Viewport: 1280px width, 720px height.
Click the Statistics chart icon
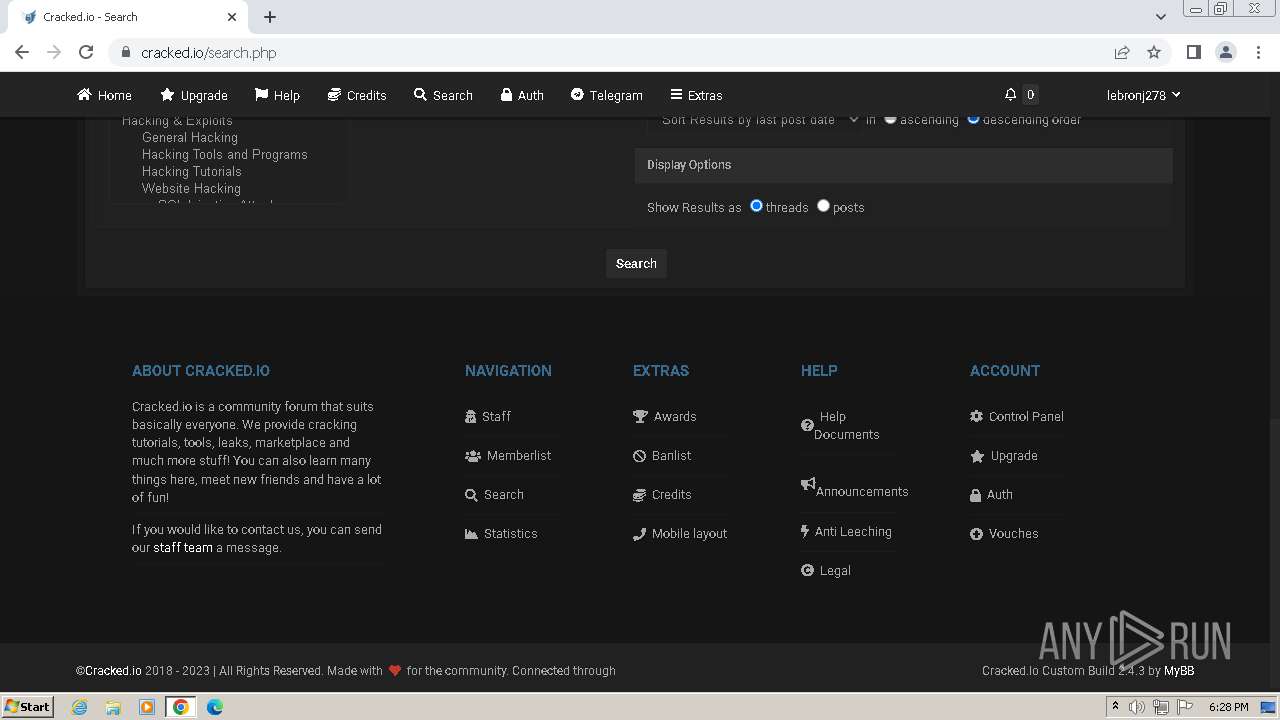(471, 534)
